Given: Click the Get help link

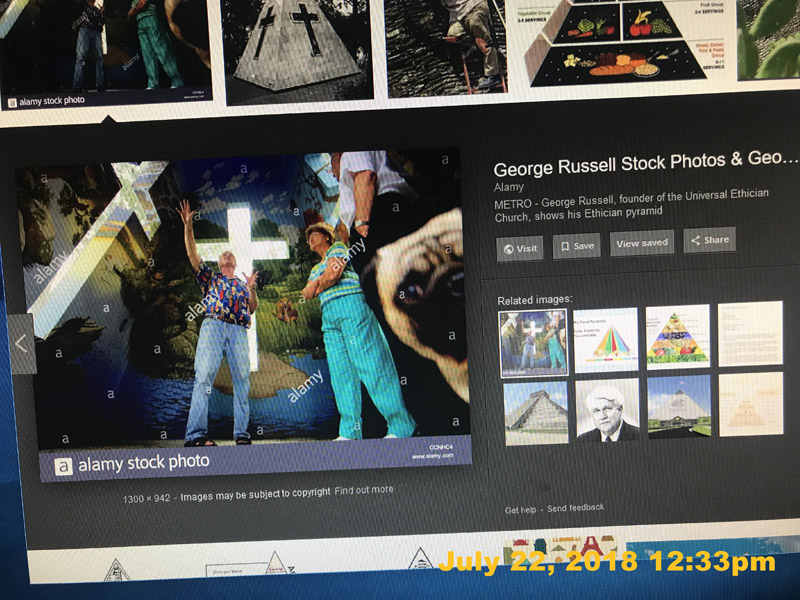Looking at the screenshot, I should tap(520, 510).
